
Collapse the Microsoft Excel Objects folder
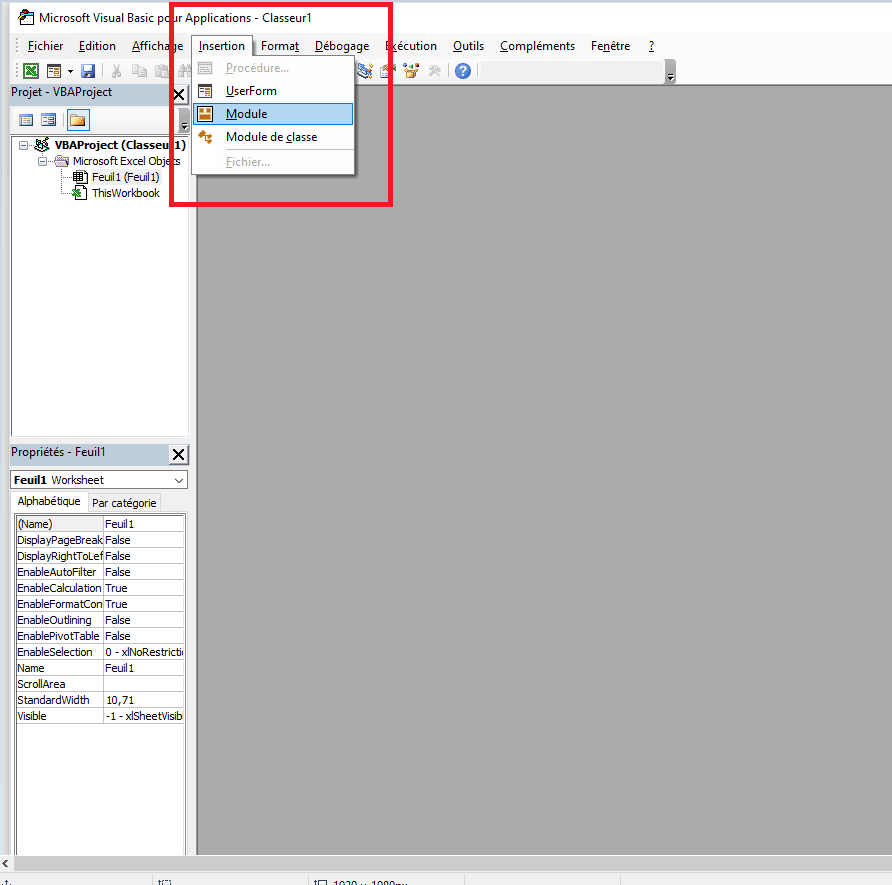pos(43,161)
